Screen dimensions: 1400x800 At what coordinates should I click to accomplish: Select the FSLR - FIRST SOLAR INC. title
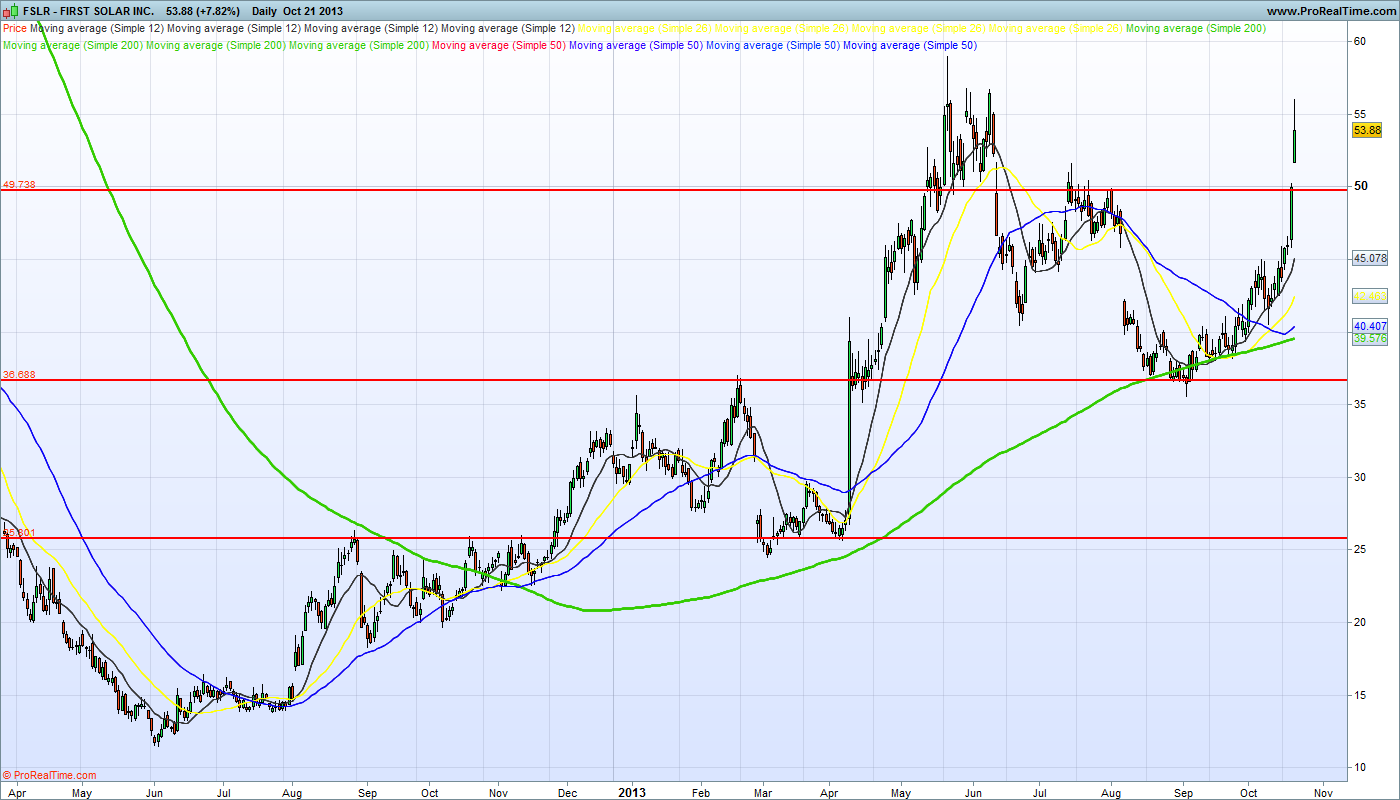(88, 11)
